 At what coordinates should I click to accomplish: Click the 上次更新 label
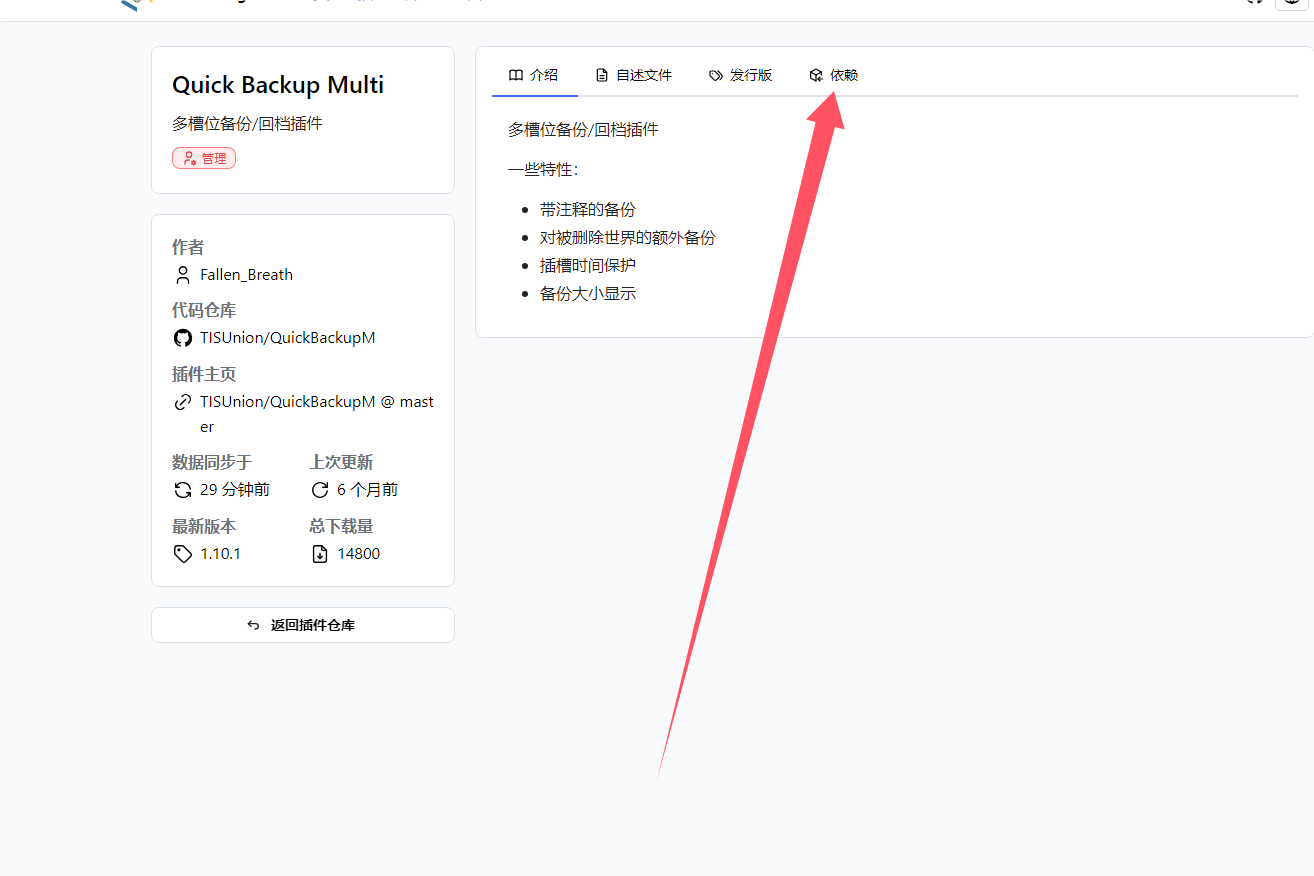[341, 463]
